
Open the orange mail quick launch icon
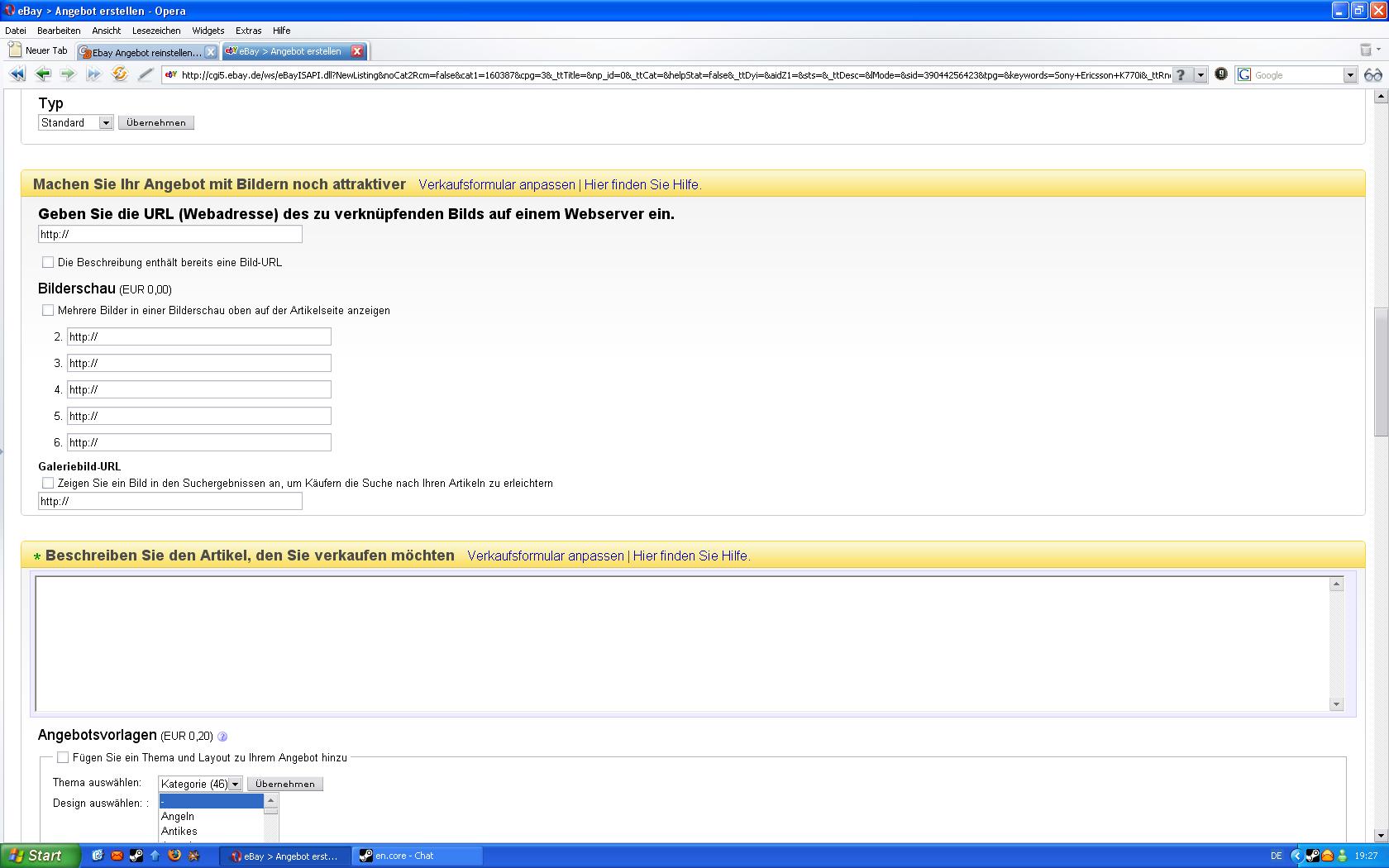117,856
